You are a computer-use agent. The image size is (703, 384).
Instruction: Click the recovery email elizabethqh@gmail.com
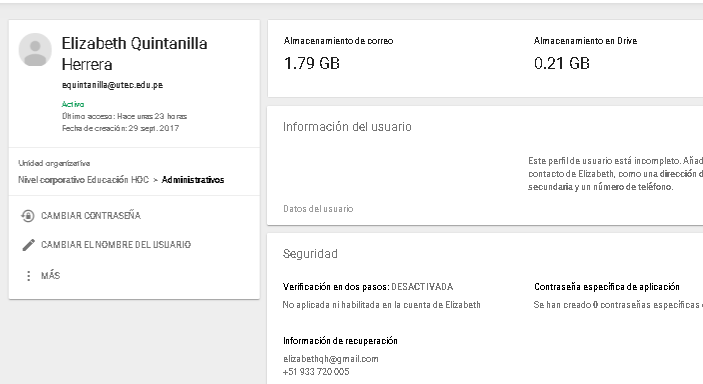click(x=330, y=359)
